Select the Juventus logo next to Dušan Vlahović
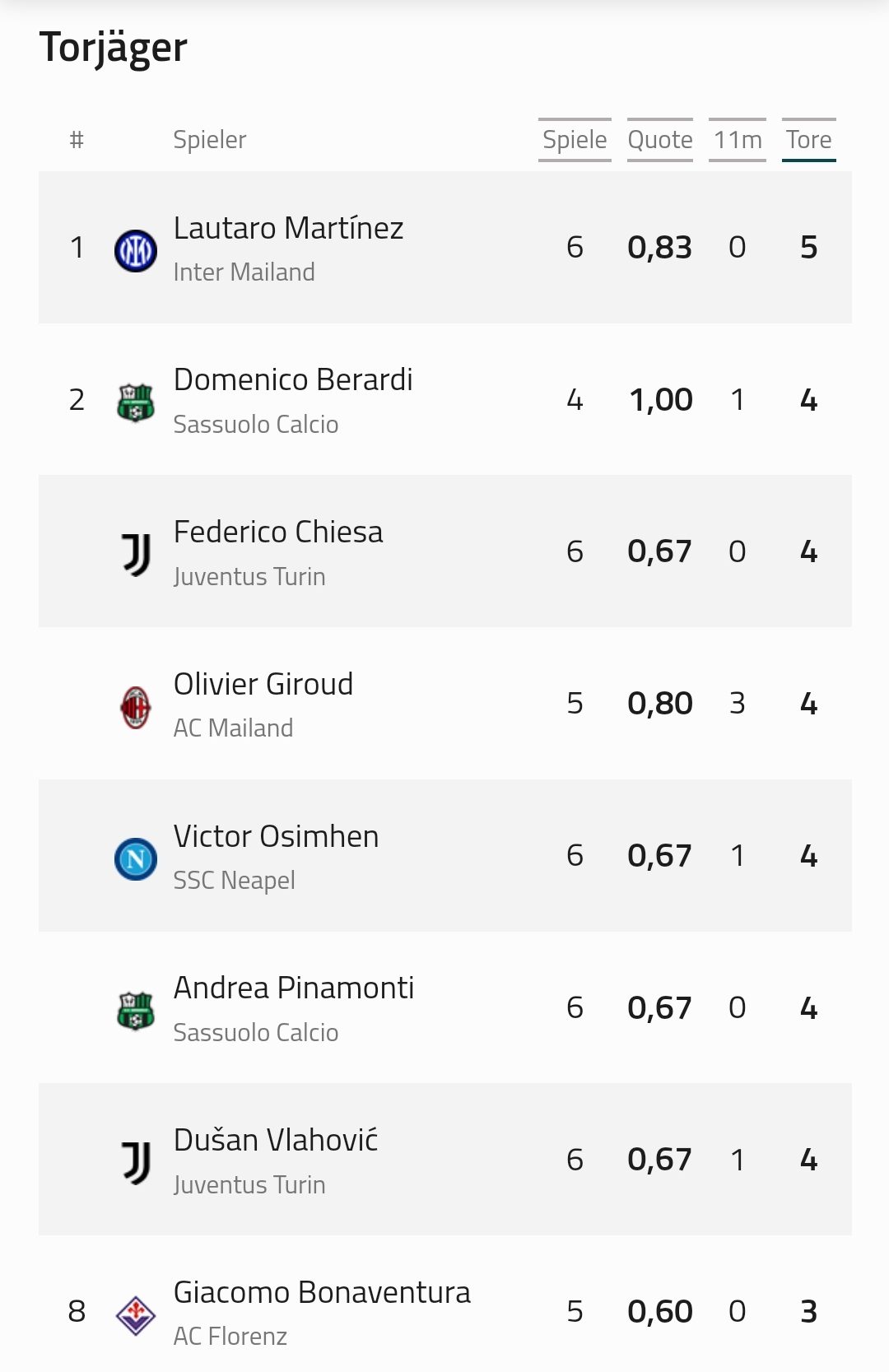Screen dimensions: 889x1372 [x=136, y=1163]
